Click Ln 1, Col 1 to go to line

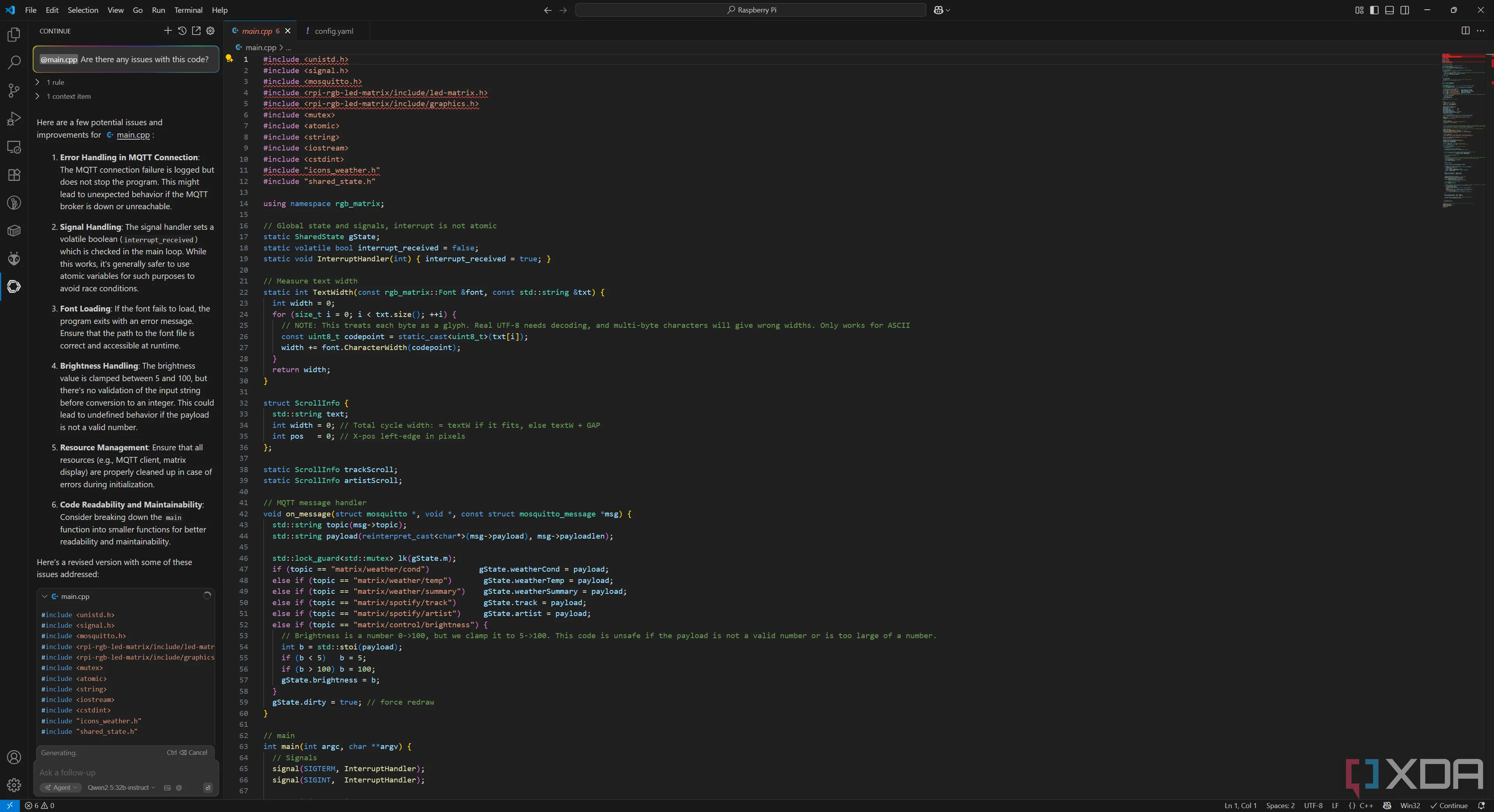coord(1240,806)
